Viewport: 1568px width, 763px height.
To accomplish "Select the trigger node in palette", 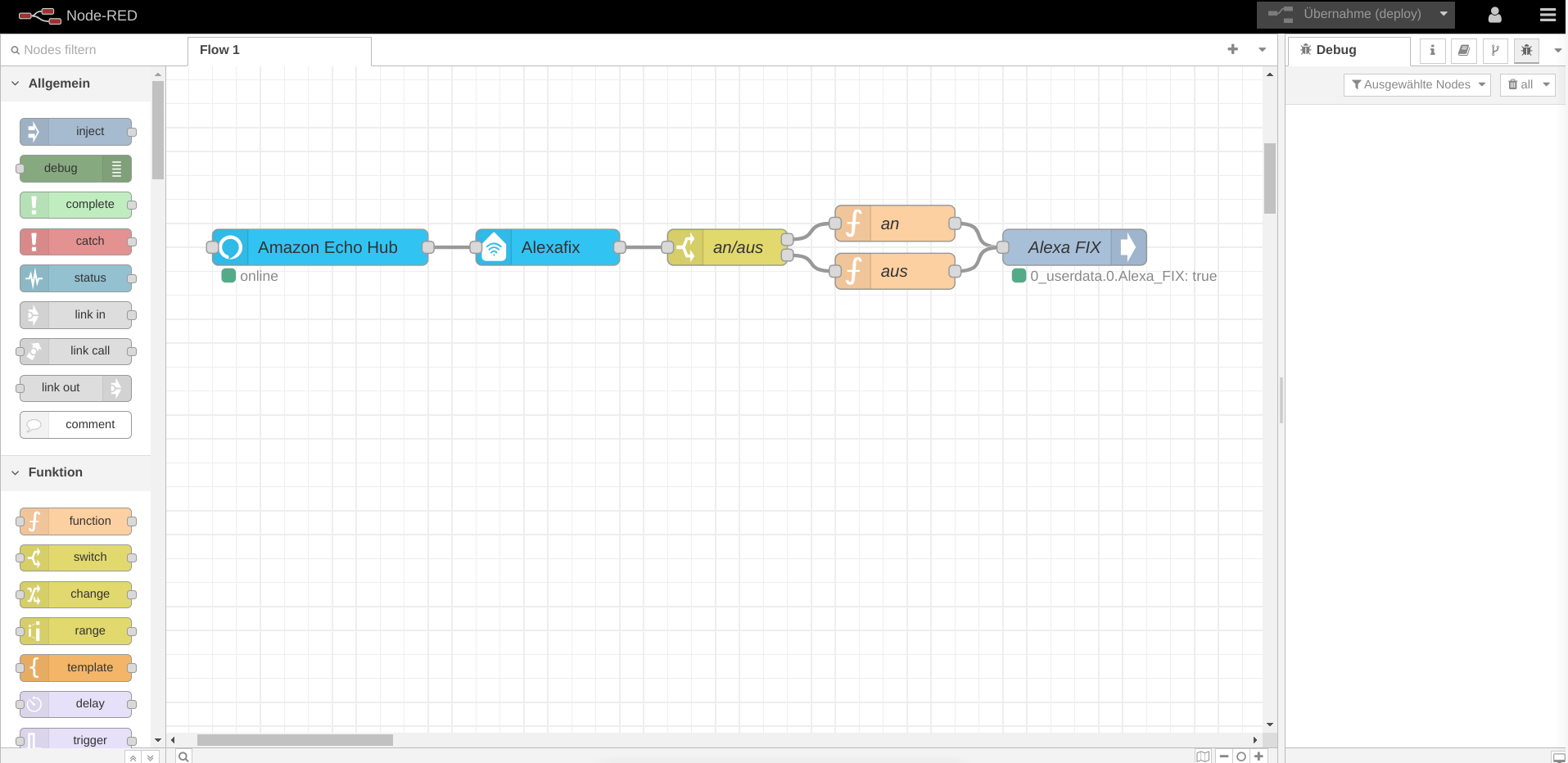I will (x=75, y=738).
